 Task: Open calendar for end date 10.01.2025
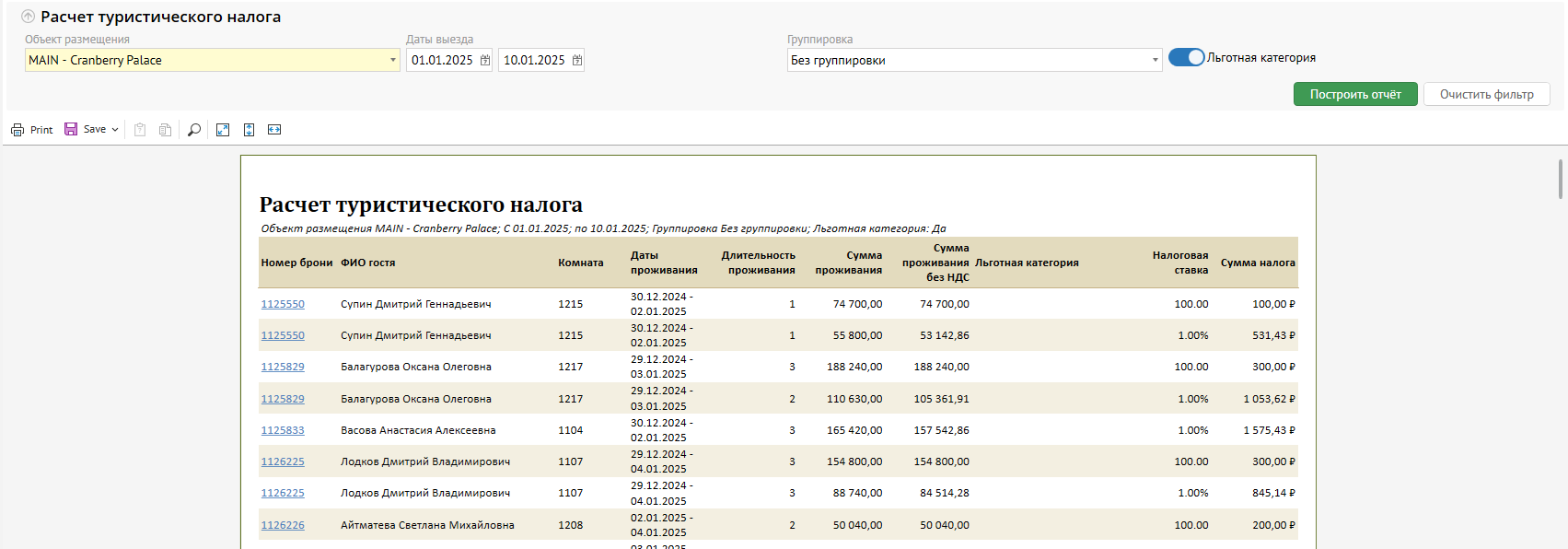click(x=577, y=60)
